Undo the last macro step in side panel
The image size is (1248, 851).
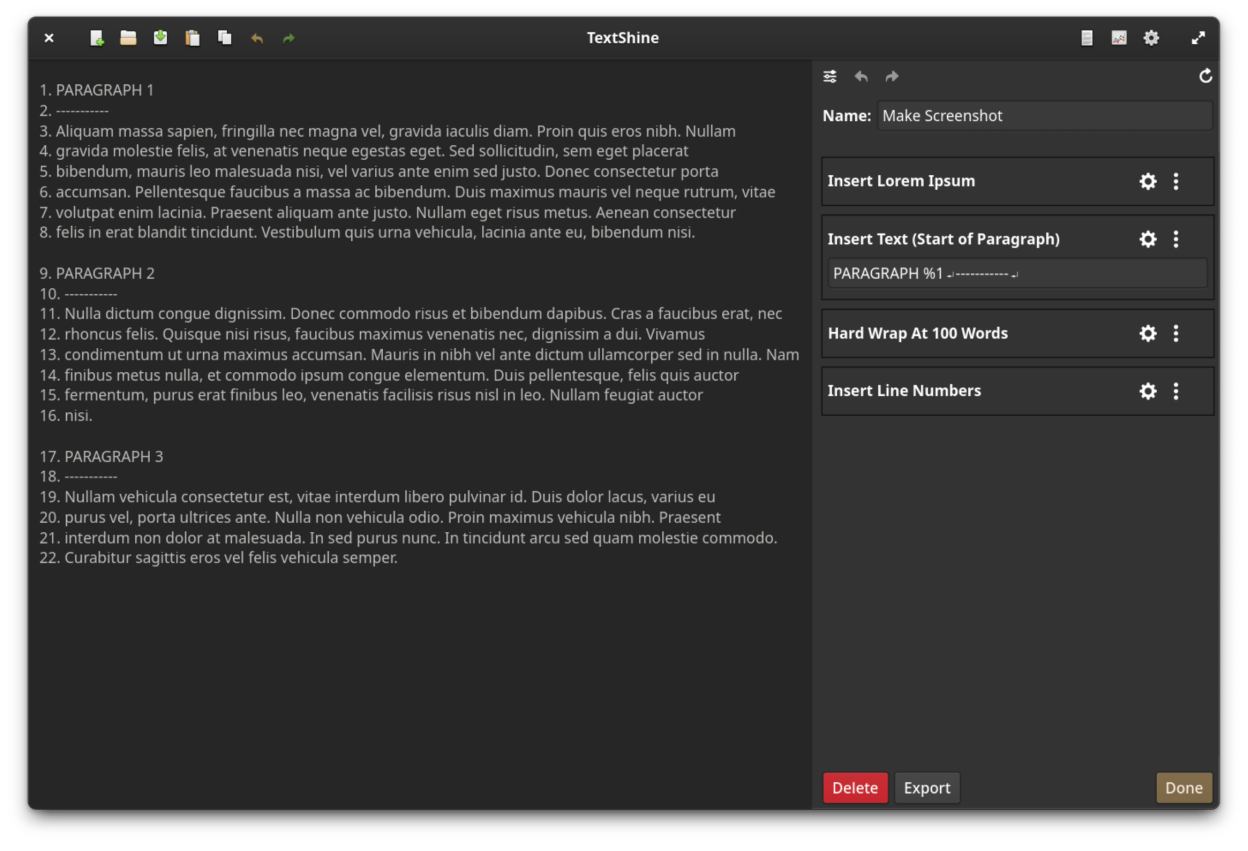[861, 77]
